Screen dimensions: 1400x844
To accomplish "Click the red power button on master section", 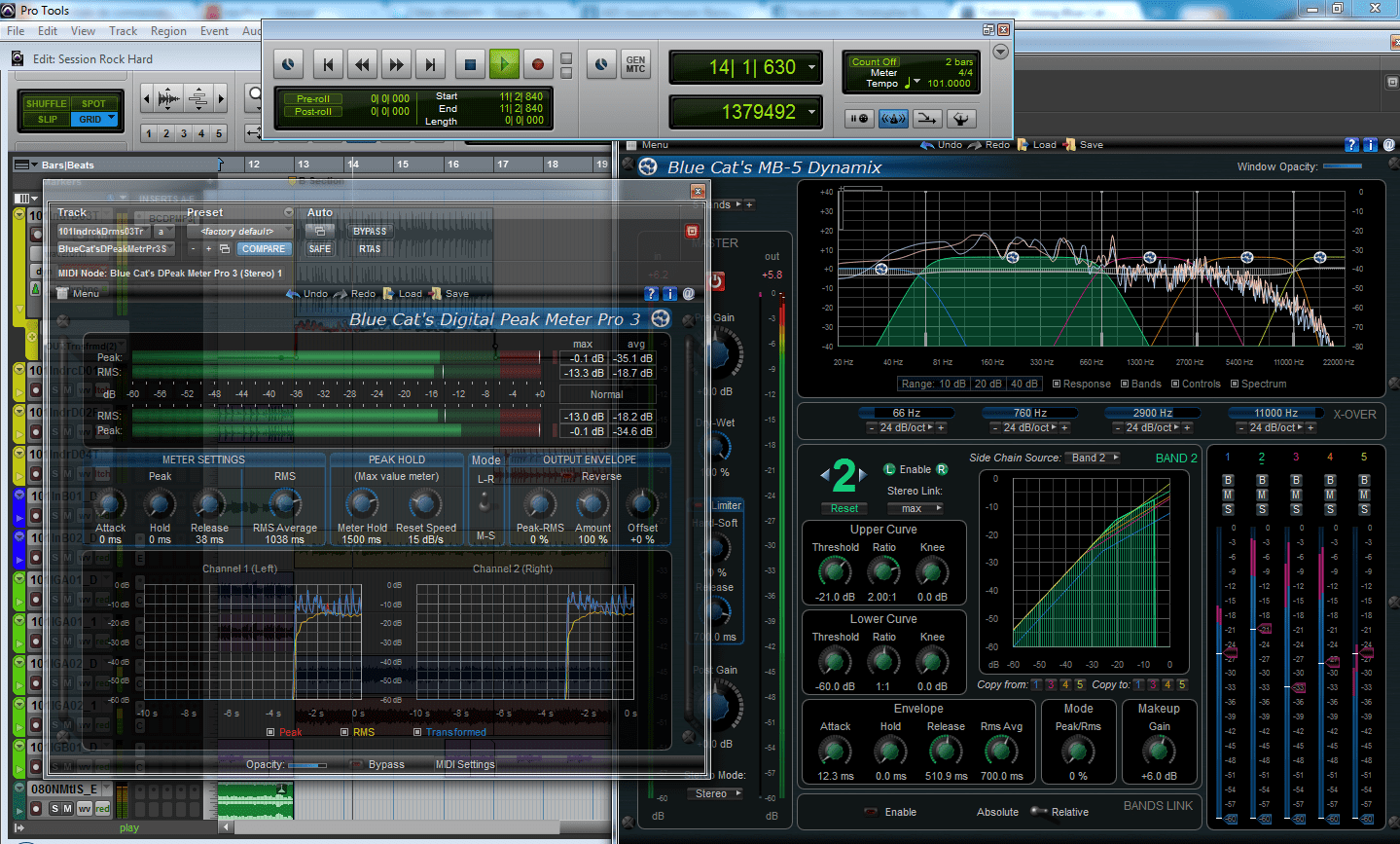I will 716,281.
